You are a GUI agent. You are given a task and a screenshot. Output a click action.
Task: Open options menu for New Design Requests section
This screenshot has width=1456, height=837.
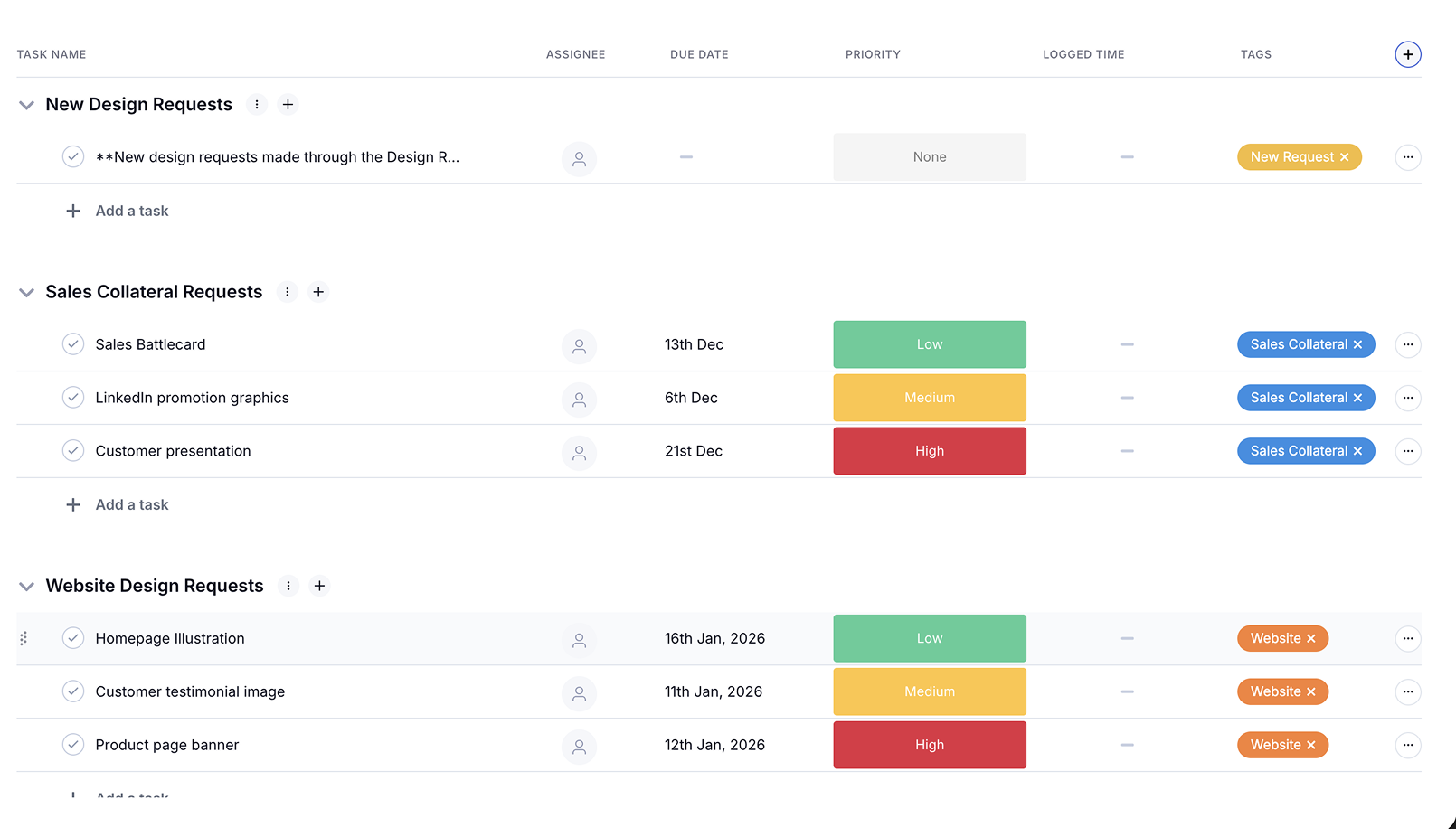tap(257, 105)
